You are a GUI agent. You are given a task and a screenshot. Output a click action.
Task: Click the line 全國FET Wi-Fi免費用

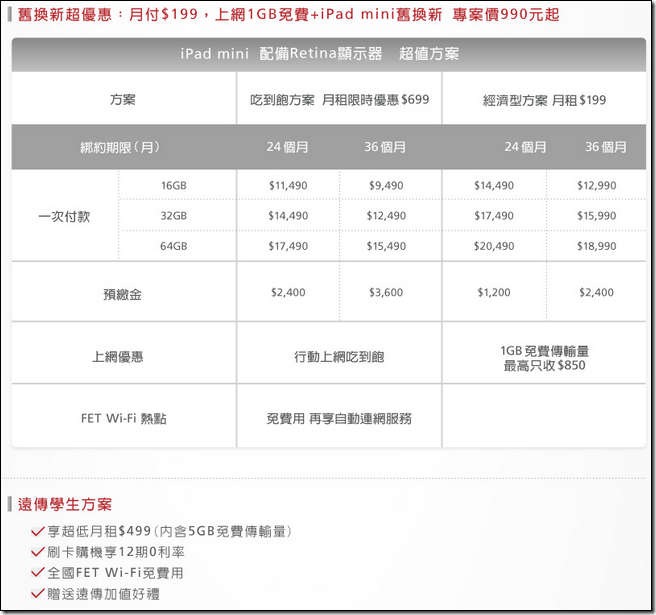click(x=115, y=572)
